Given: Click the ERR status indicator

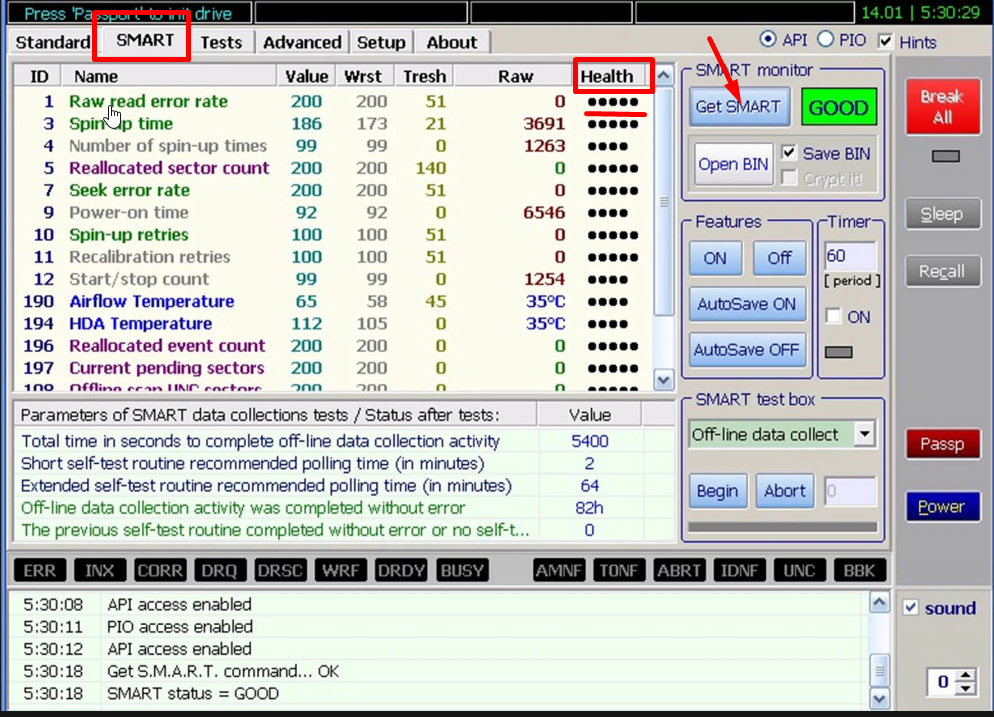Looking at the screenshot, I should 40,570.
